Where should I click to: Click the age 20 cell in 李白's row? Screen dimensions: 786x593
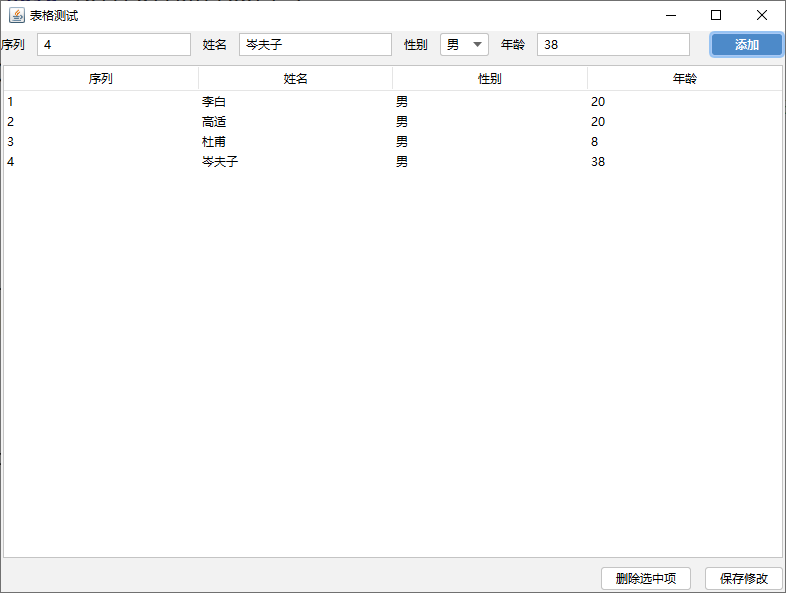tap(685, 102)
